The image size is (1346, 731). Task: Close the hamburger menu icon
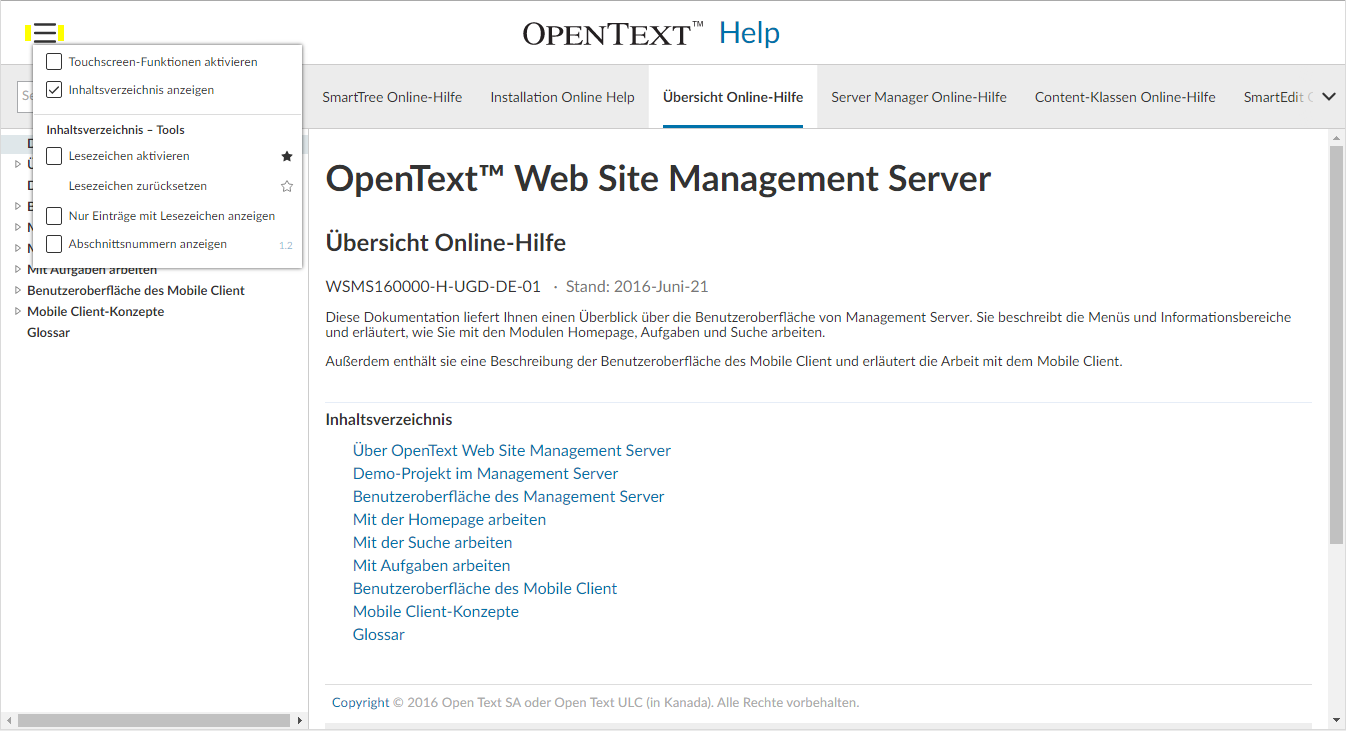[45, 33]
